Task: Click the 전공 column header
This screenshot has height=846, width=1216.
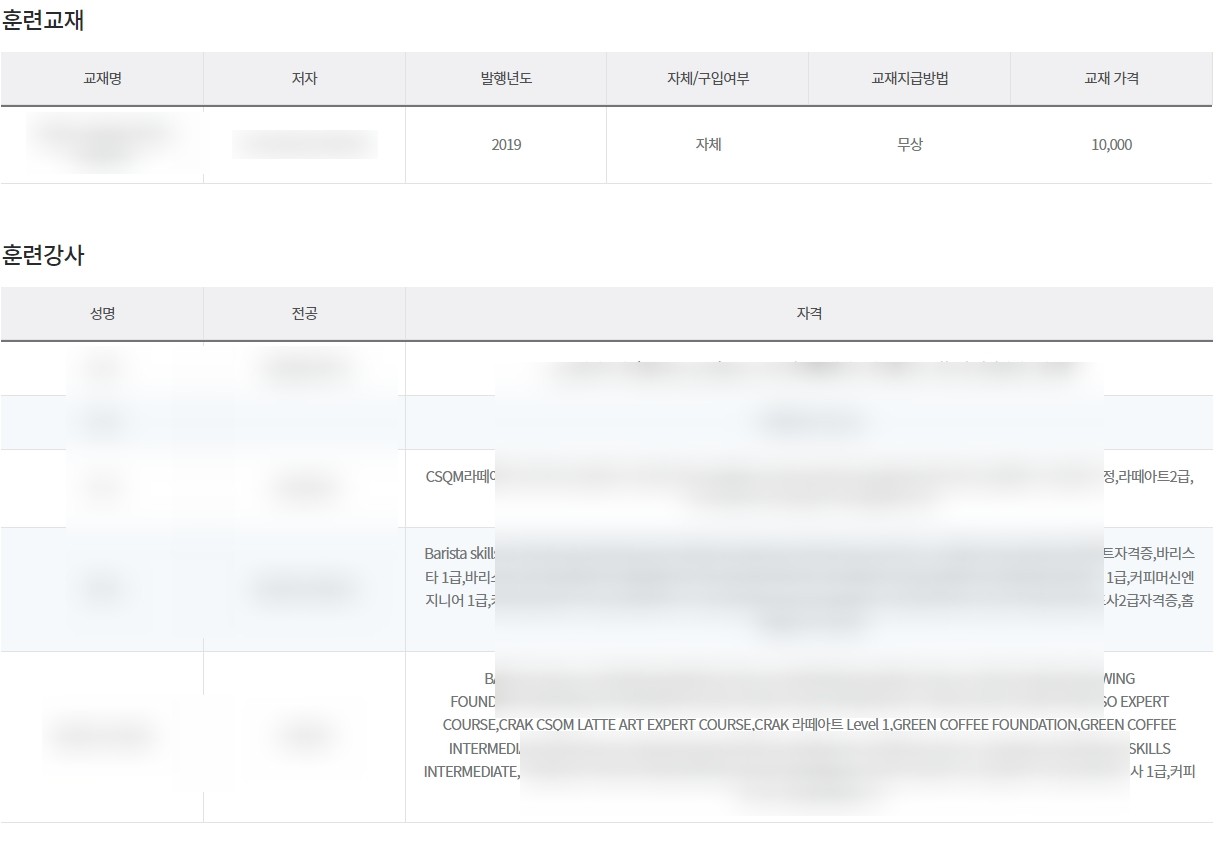Action: click(304, 313)
